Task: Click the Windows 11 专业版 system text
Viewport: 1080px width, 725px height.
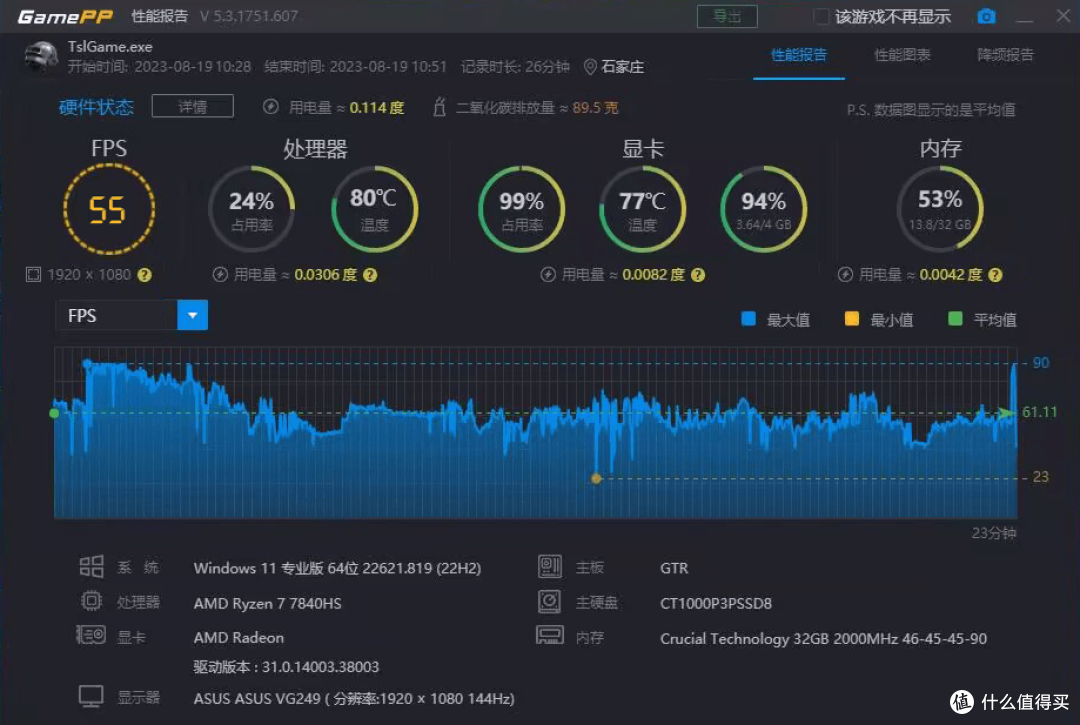Action: [x=337, y=568]
